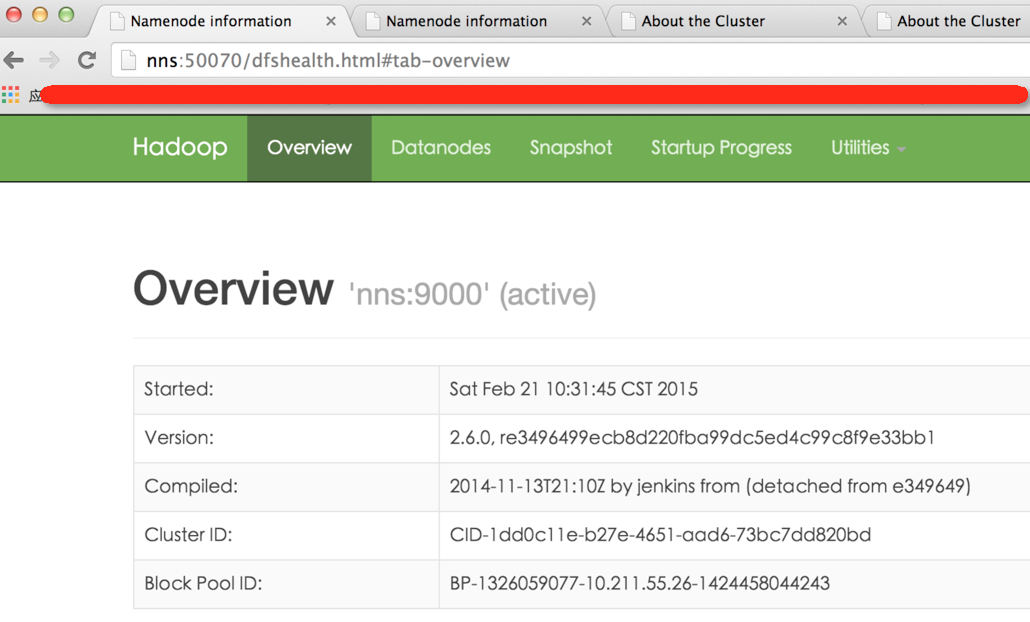
Task: Switch to the second Namenode information tab
Action: [x=466, y=21]
